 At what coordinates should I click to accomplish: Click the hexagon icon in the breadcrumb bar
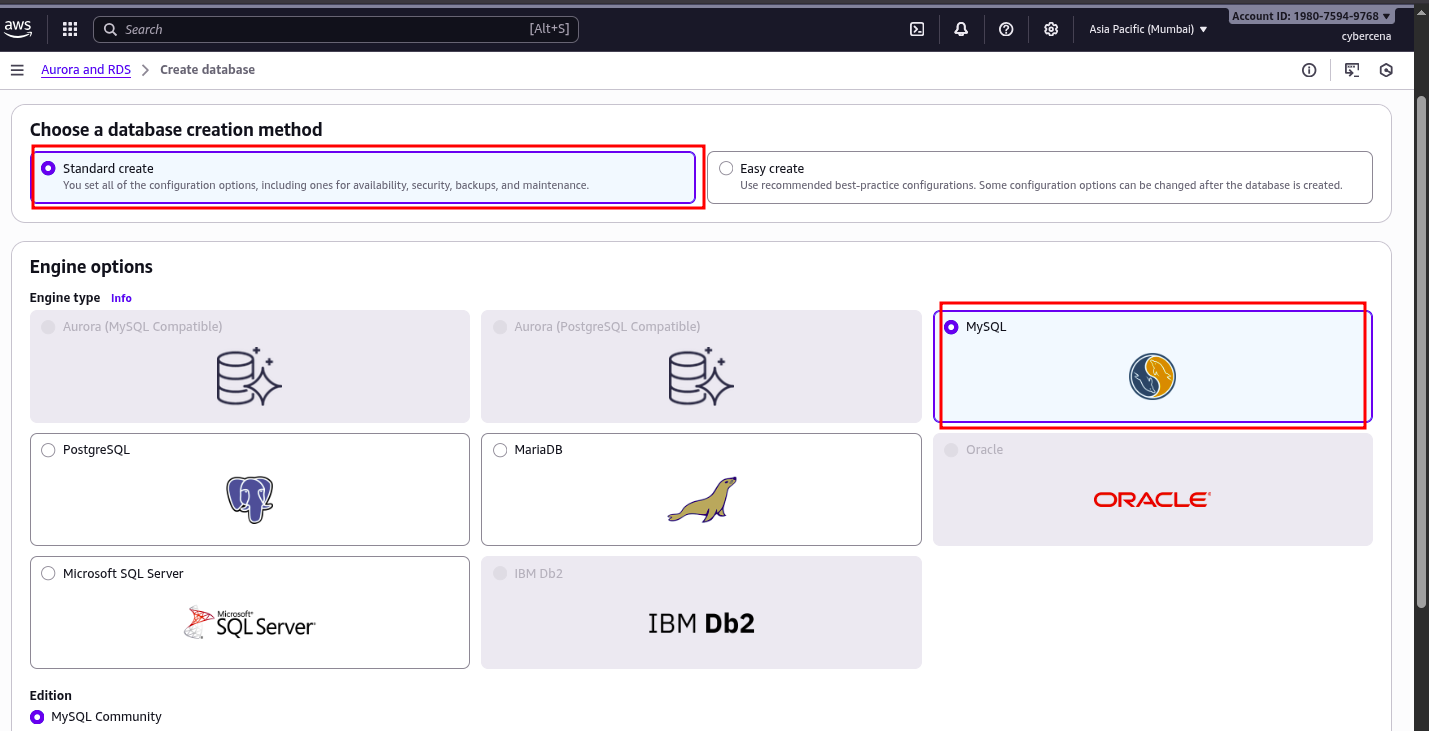1386,70
